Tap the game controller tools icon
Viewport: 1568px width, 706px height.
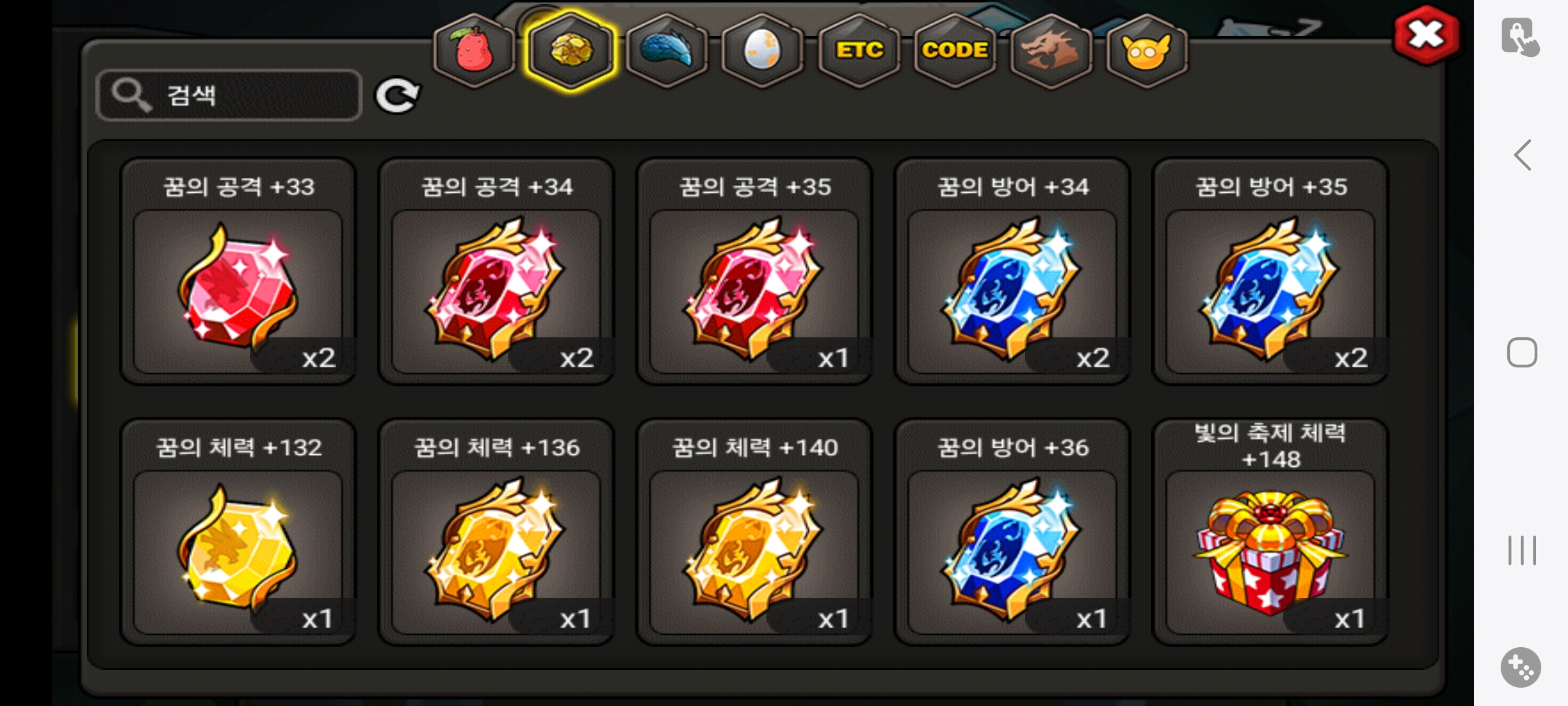tap(1521, 667)
